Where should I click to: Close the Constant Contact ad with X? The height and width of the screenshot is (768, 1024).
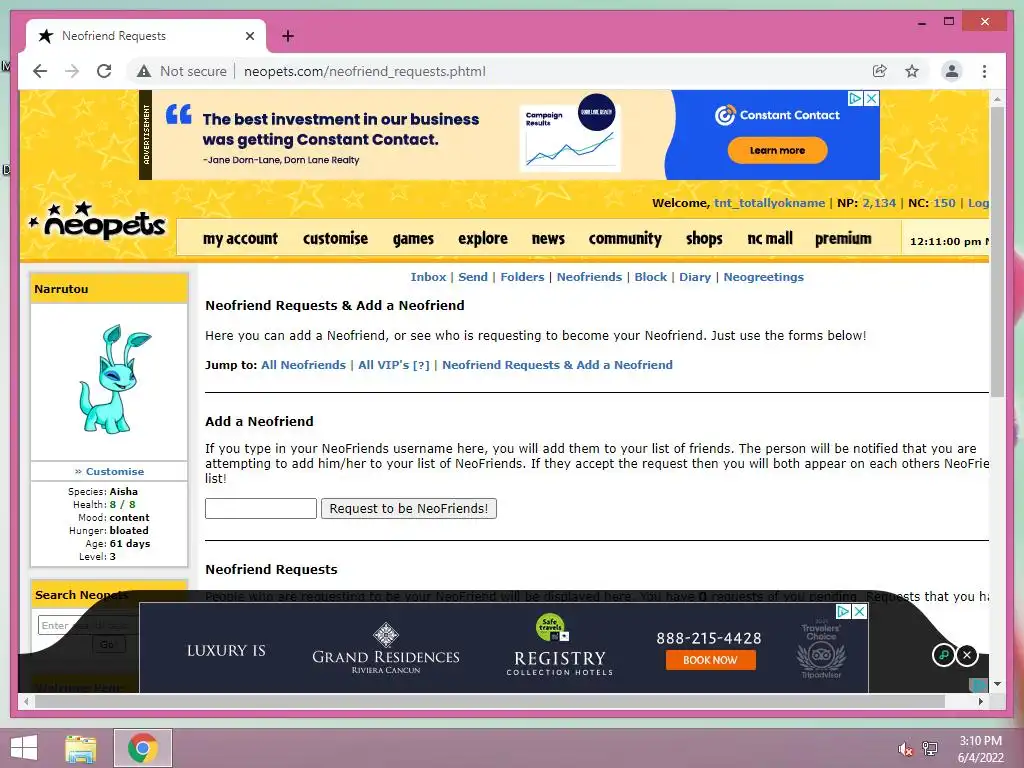(x=871, y=99)
